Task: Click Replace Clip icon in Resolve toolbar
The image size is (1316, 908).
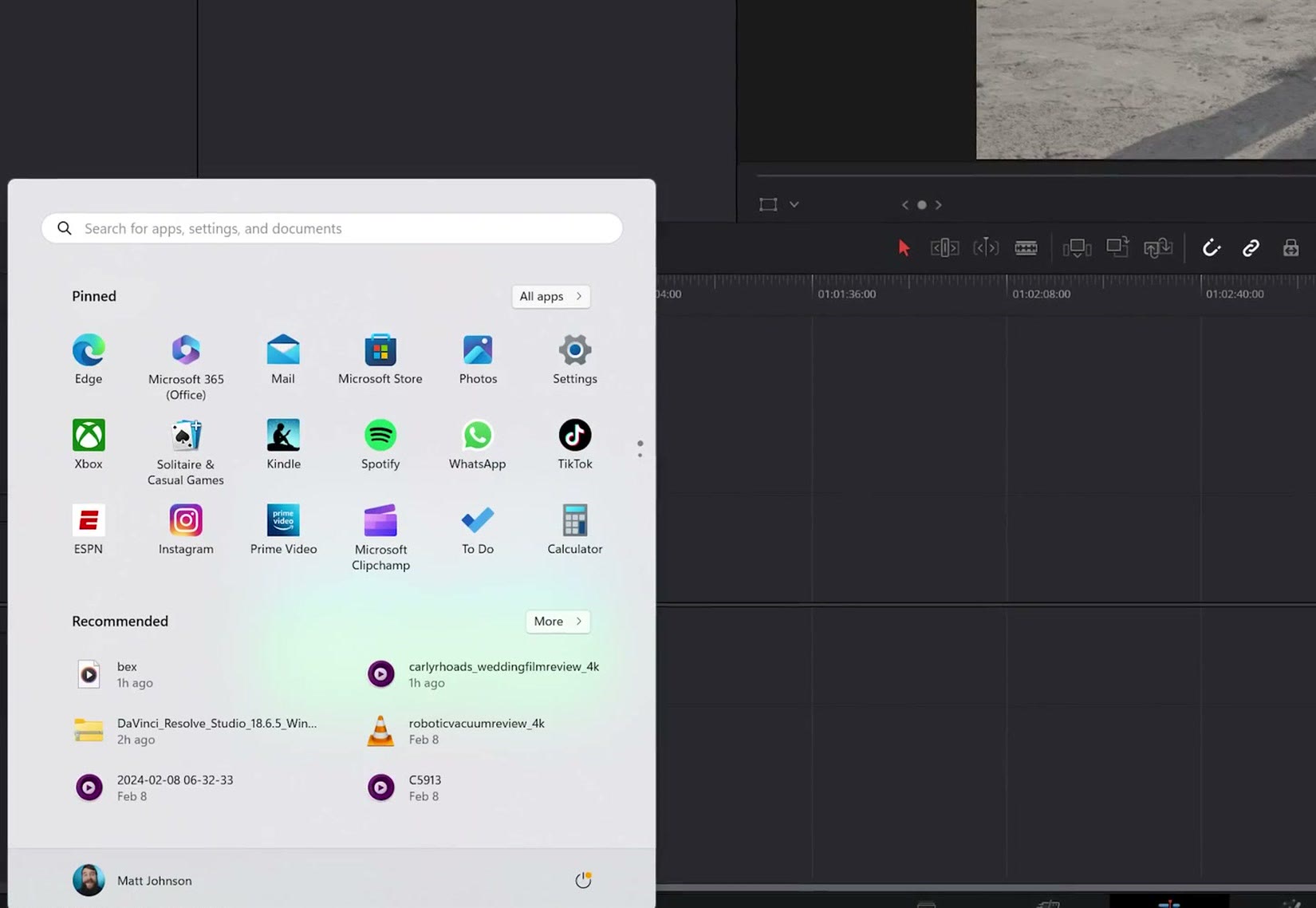Action: pos(1158,248)
